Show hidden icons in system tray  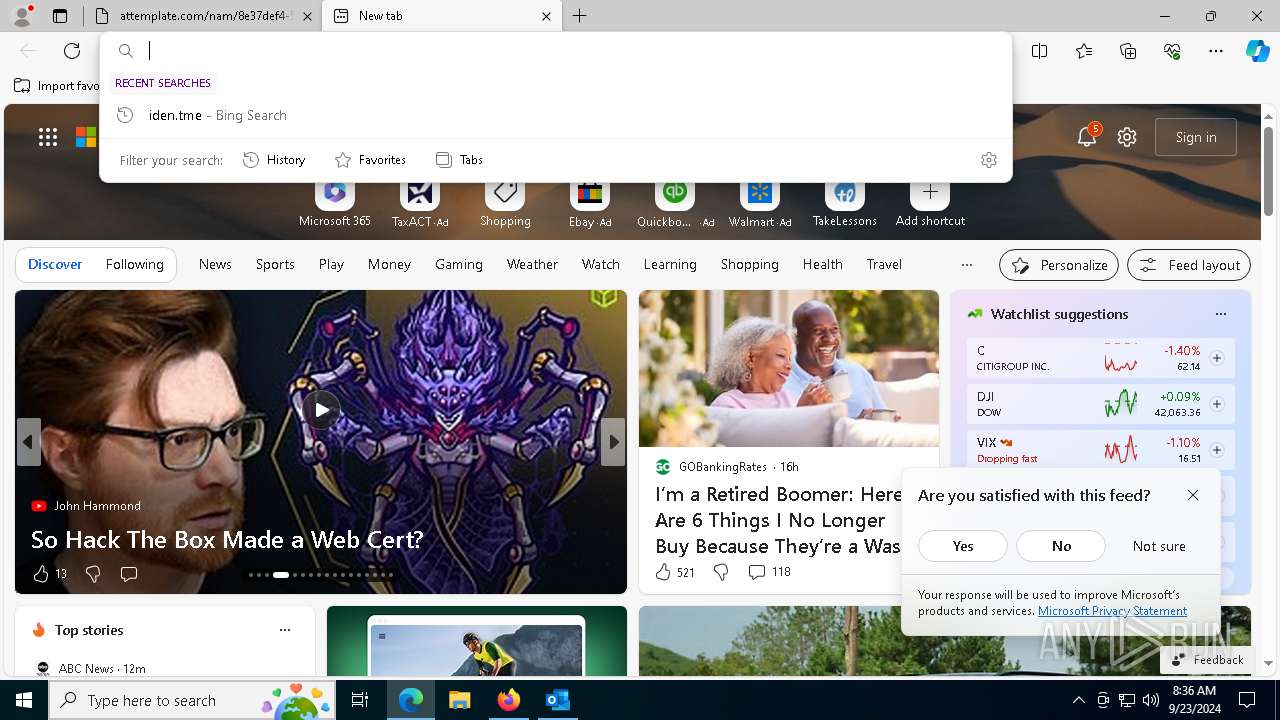coord(1078,700)
